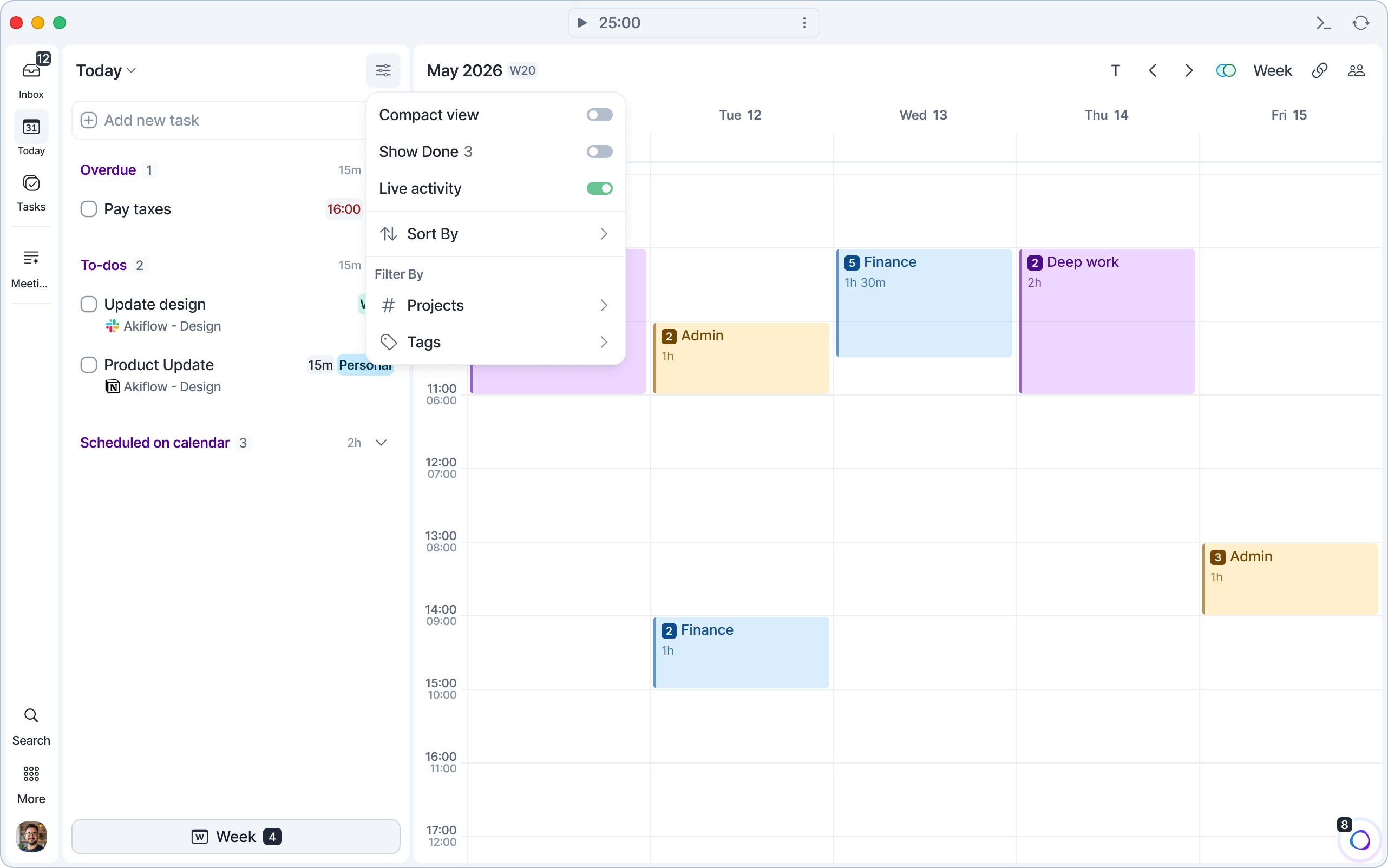Click the Personal tag on Product Update

tap(365, 365)
